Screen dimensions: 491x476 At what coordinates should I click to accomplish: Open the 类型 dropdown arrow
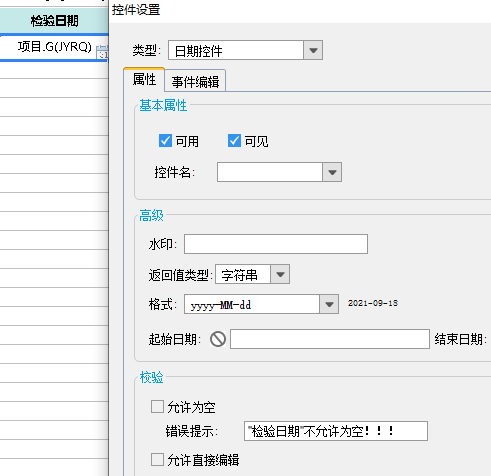313,50
